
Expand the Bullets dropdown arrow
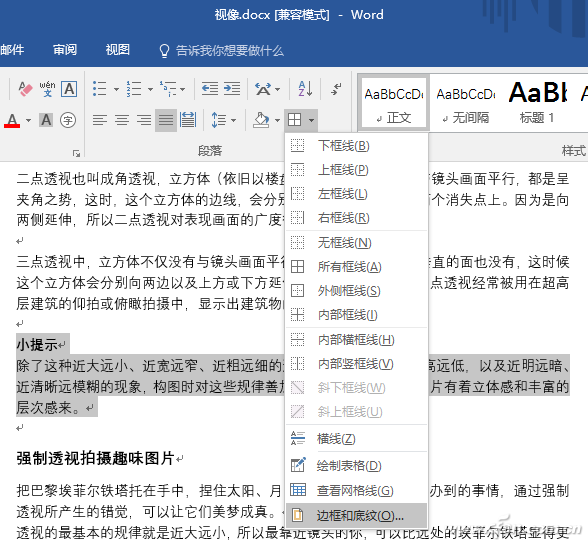click(x=116, y=89)
